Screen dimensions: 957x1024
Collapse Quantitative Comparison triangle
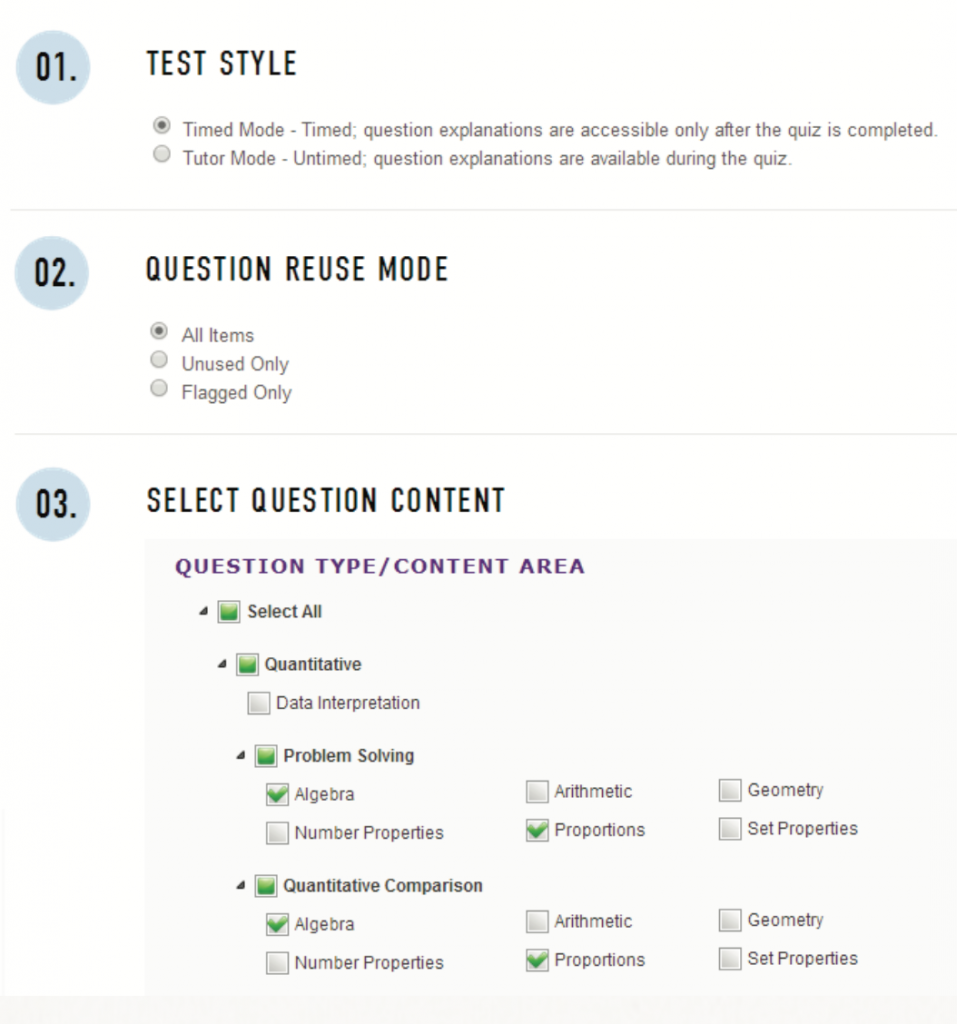(240, 886)
